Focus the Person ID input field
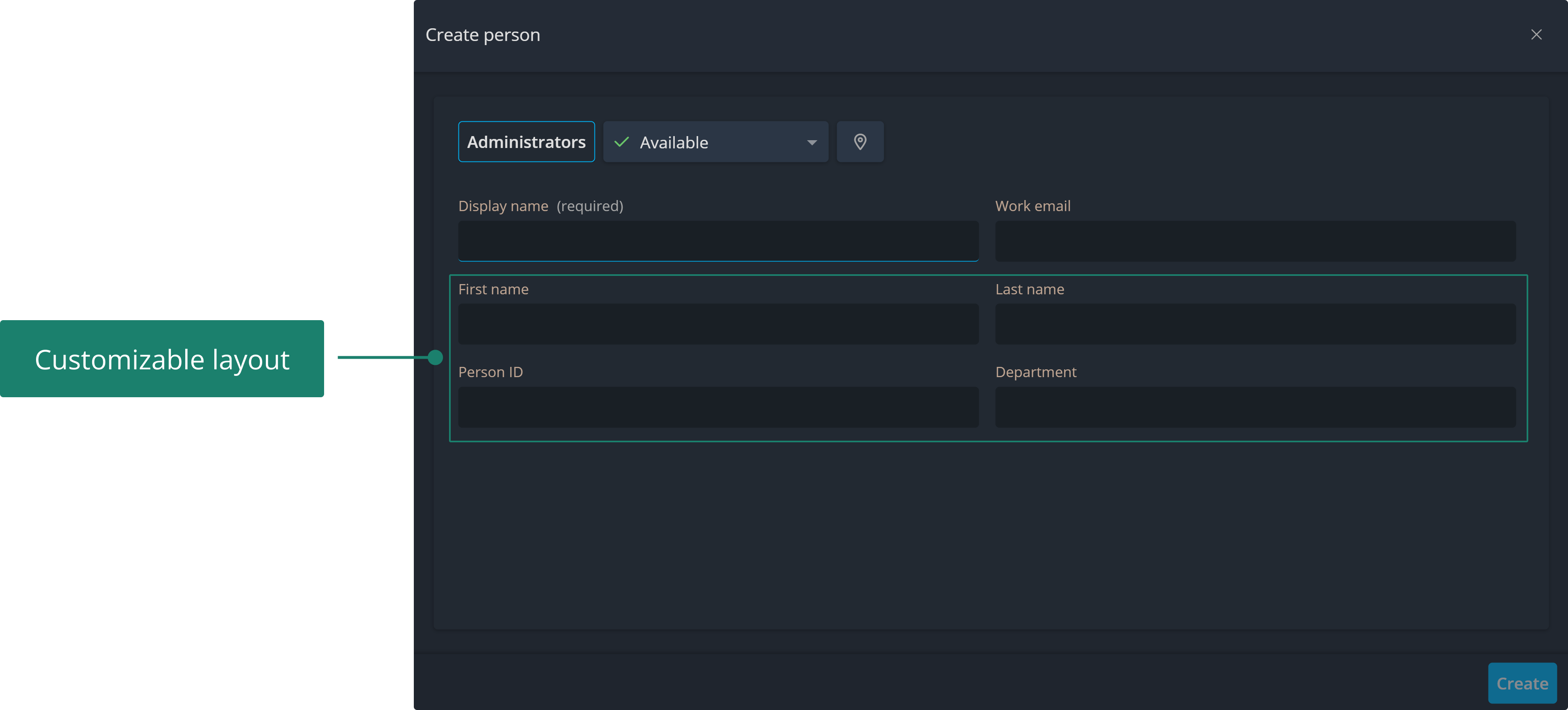This screenshot has width=1568, height=710. 718,407
